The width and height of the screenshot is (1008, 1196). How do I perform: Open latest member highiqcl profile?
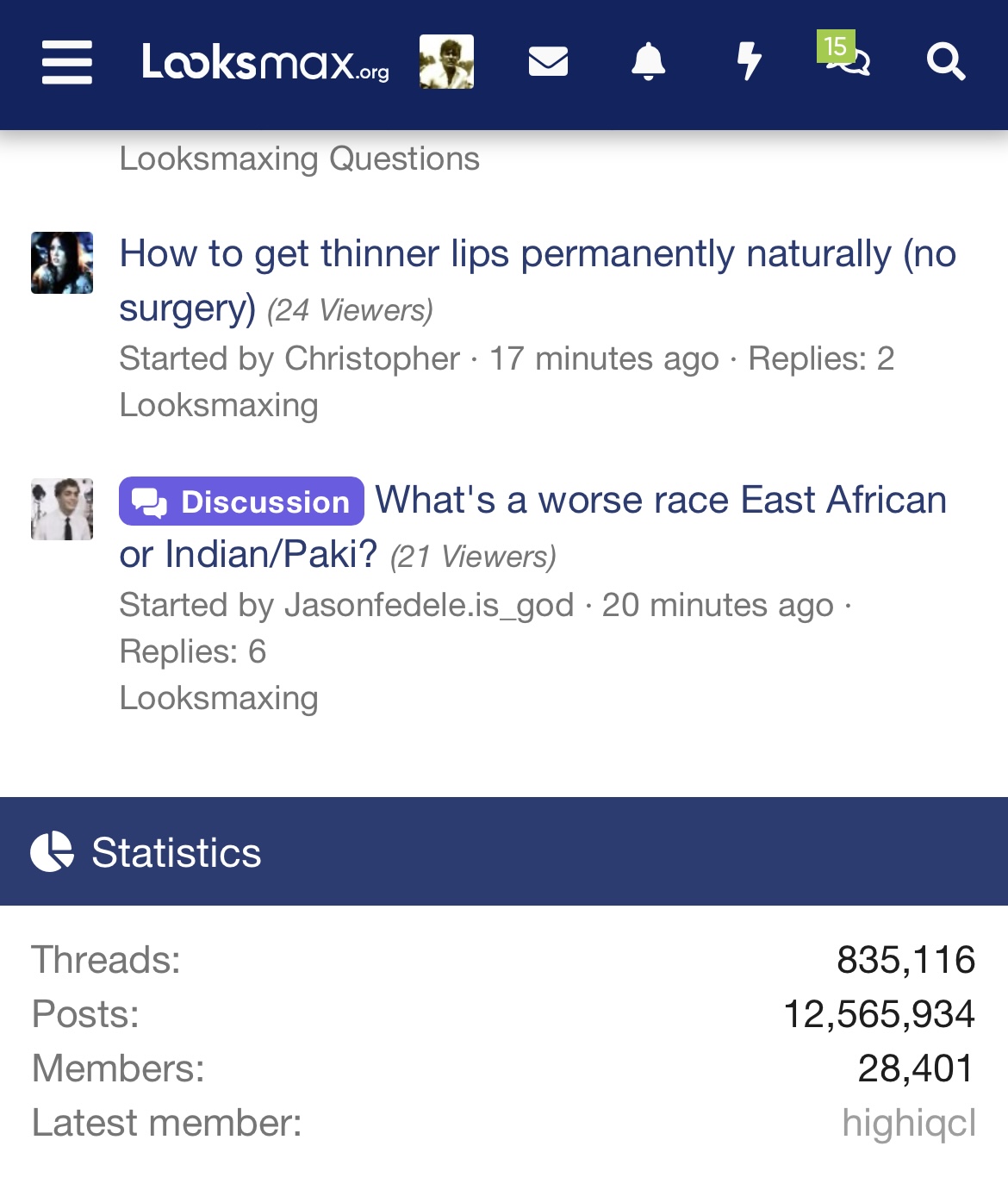[x=909, y=1123]
